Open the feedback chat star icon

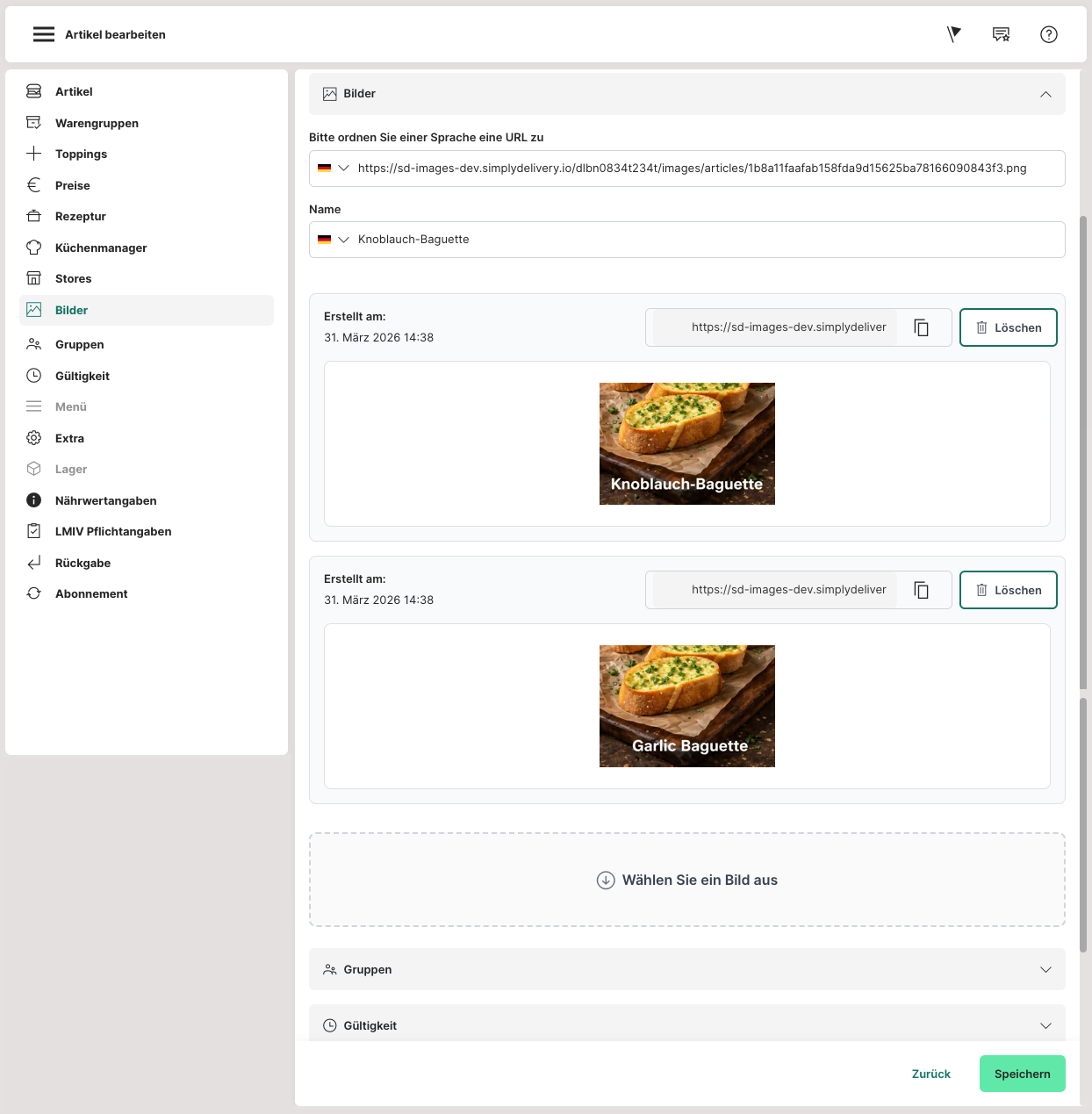coord(1001,34)
